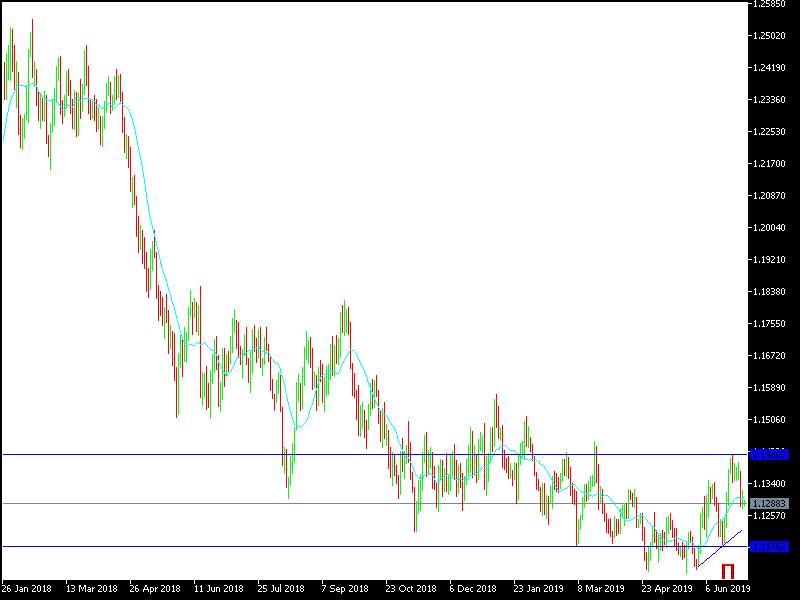Click the 7 Sep 2018 date label
This screenshot has width=800, height=600.
click(345, 589)
